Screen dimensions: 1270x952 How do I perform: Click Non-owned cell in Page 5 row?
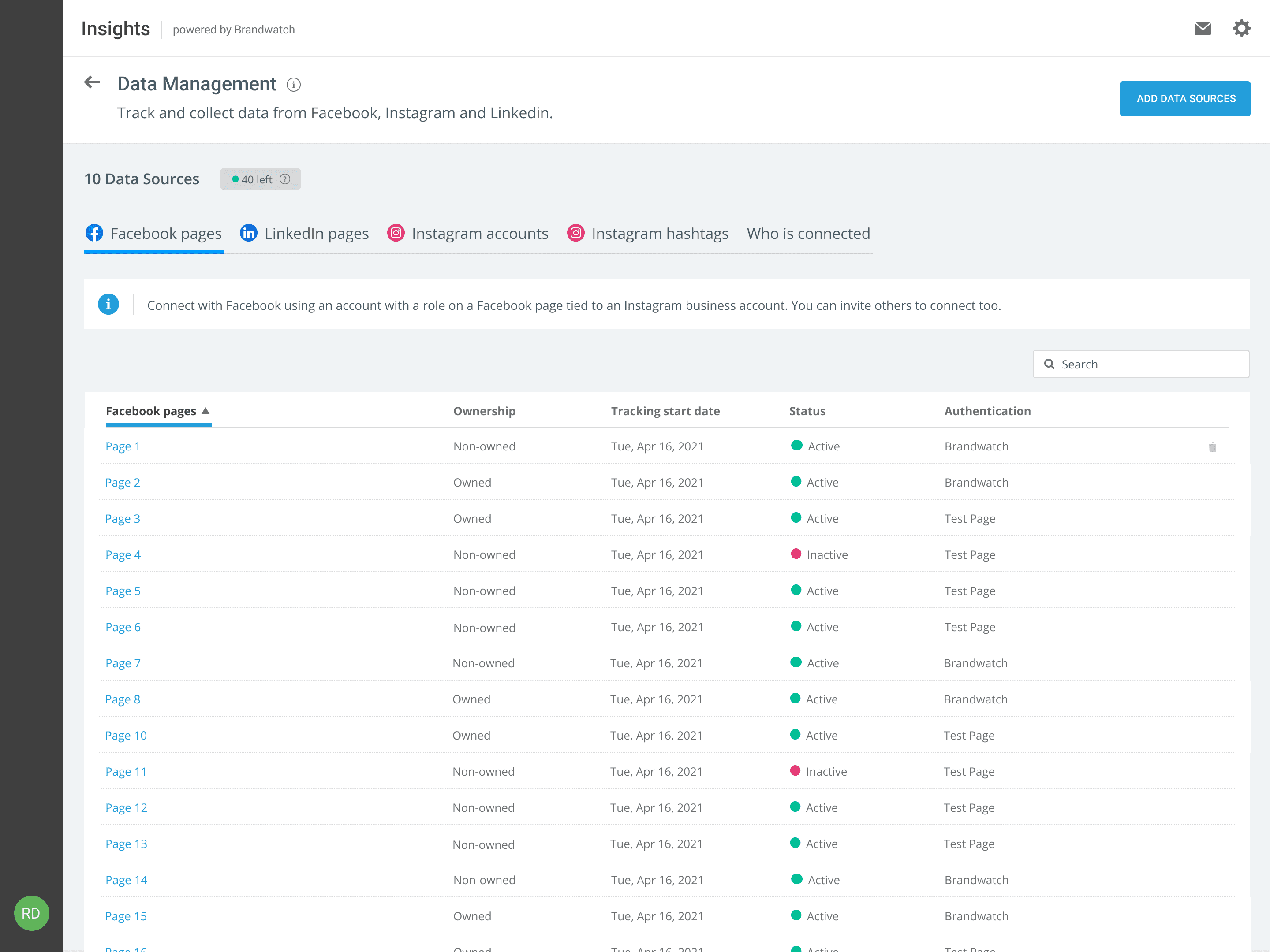click(484, 591)
